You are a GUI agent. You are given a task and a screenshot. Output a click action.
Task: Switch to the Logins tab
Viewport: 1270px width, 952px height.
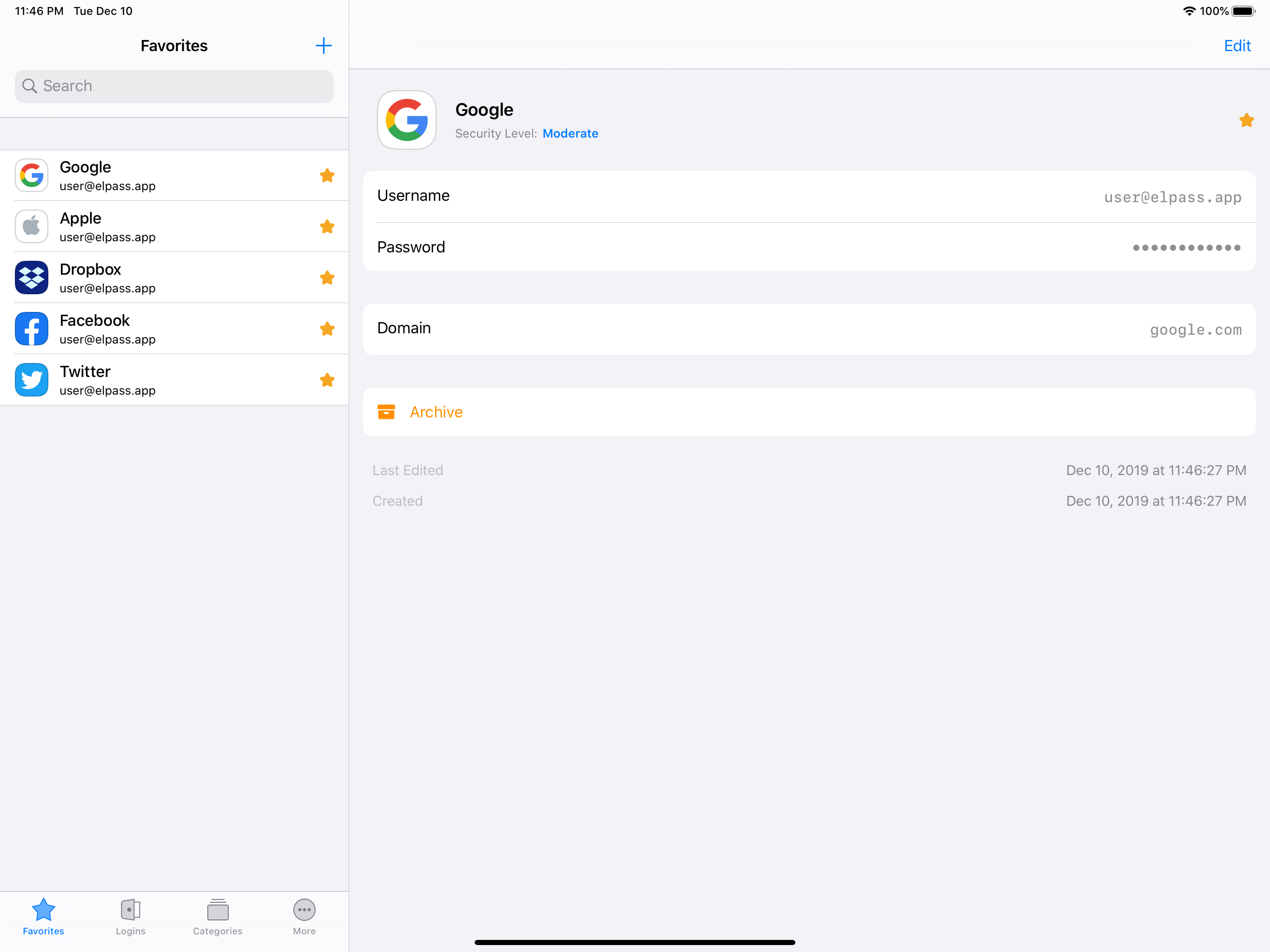tap(130, 917)
